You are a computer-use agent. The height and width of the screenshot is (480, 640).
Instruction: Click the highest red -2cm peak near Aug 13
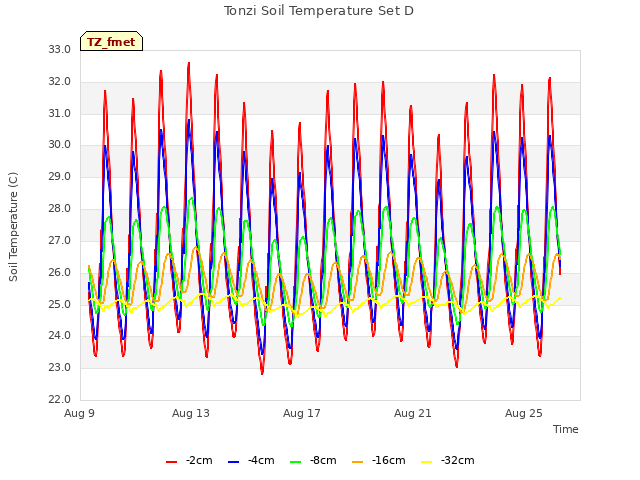coord(189,64)
